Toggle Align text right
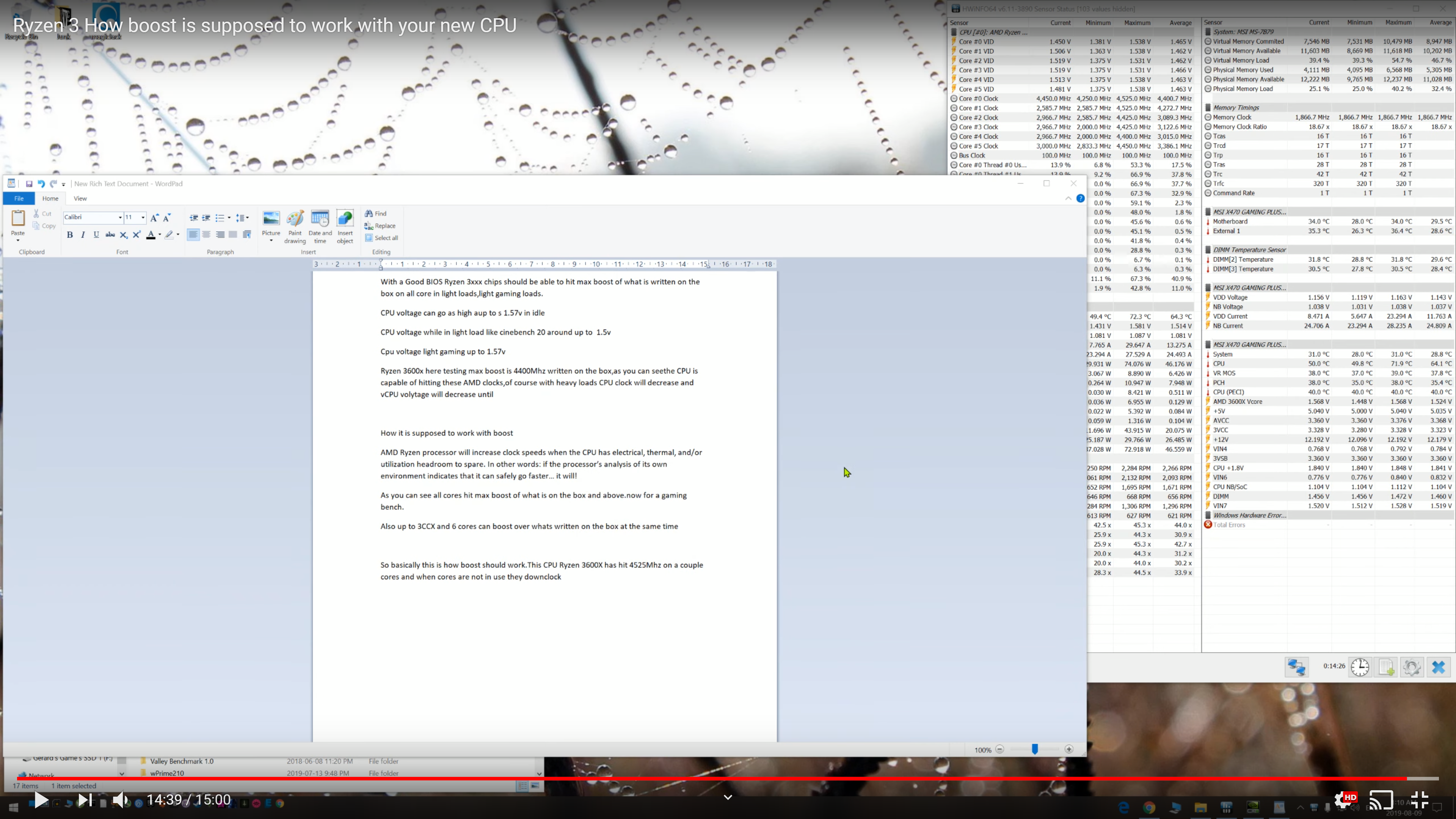 tap(220, 235)
